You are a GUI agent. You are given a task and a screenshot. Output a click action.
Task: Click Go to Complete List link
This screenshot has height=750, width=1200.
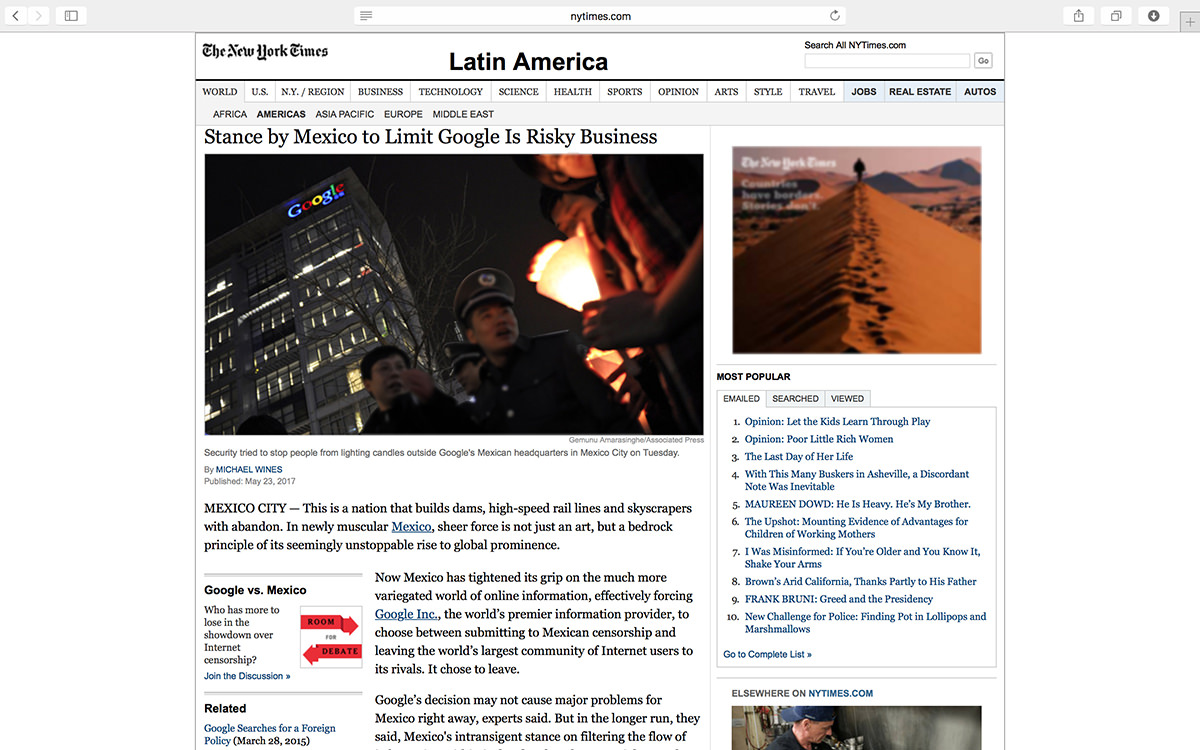[767, 655]
